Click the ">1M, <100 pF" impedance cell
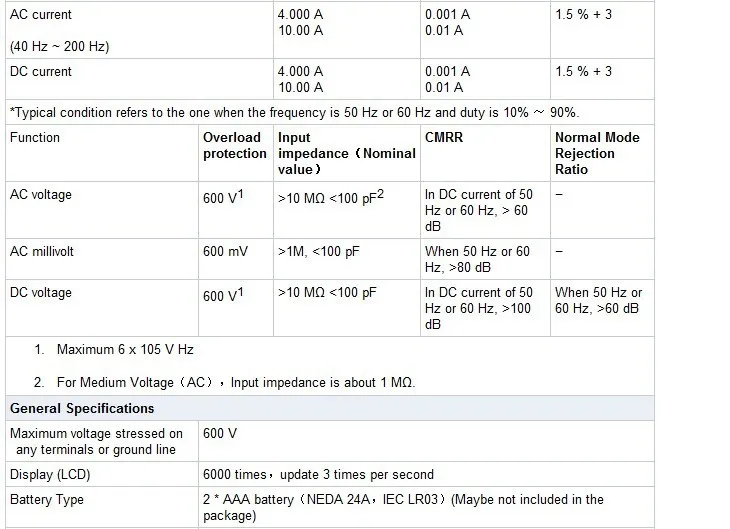730x529 pixels. click(318, 252)
